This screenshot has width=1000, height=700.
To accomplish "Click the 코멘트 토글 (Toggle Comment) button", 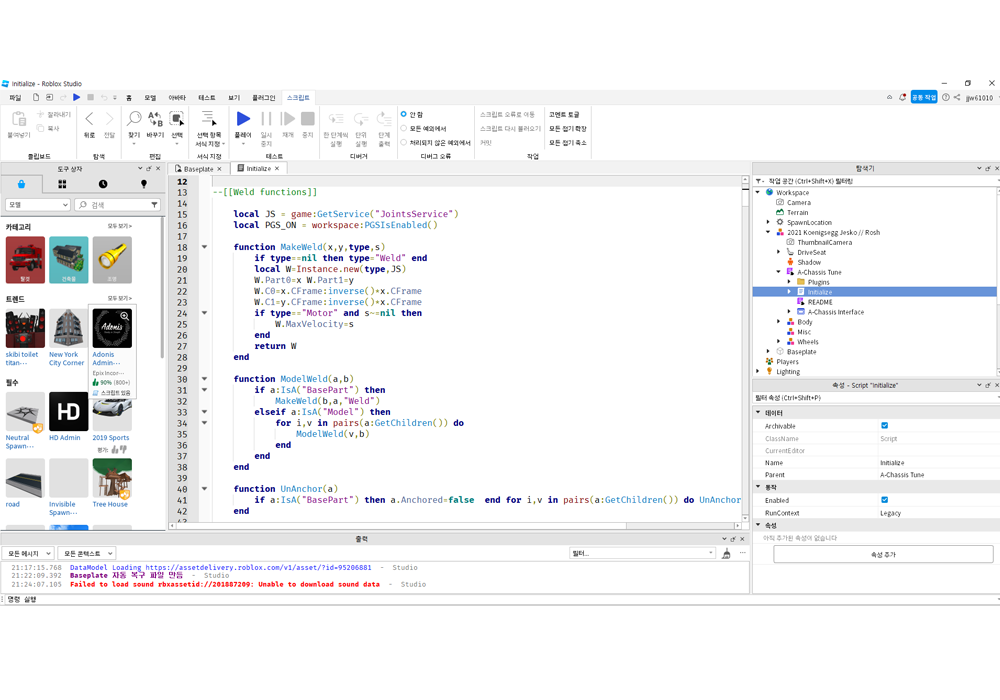I will click(x=564, y=114).
